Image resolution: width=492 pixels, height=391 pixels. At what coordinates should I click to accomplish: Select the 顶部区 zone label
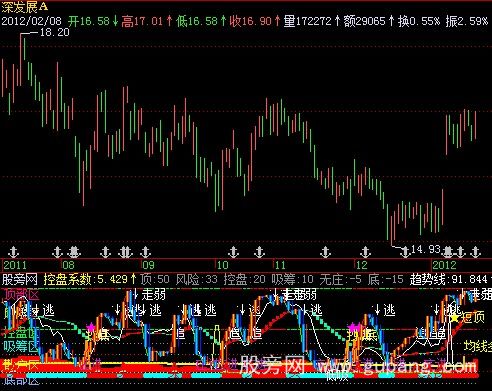pos(21,295)
